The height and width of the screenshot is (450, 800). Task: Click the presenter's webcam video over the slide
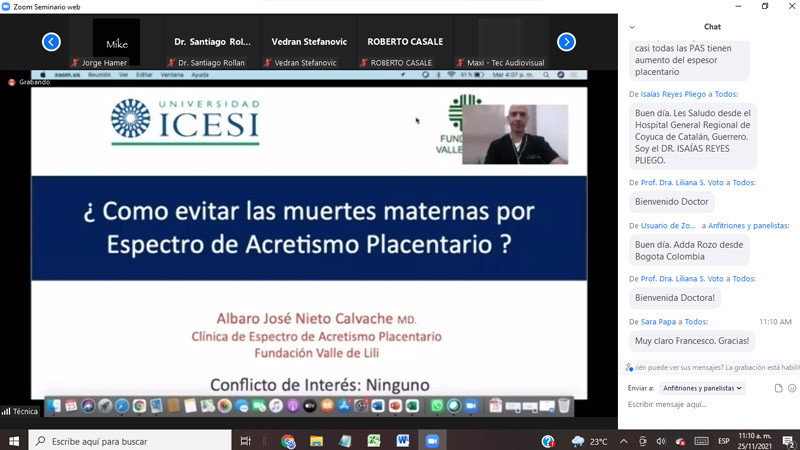(515, 134)
